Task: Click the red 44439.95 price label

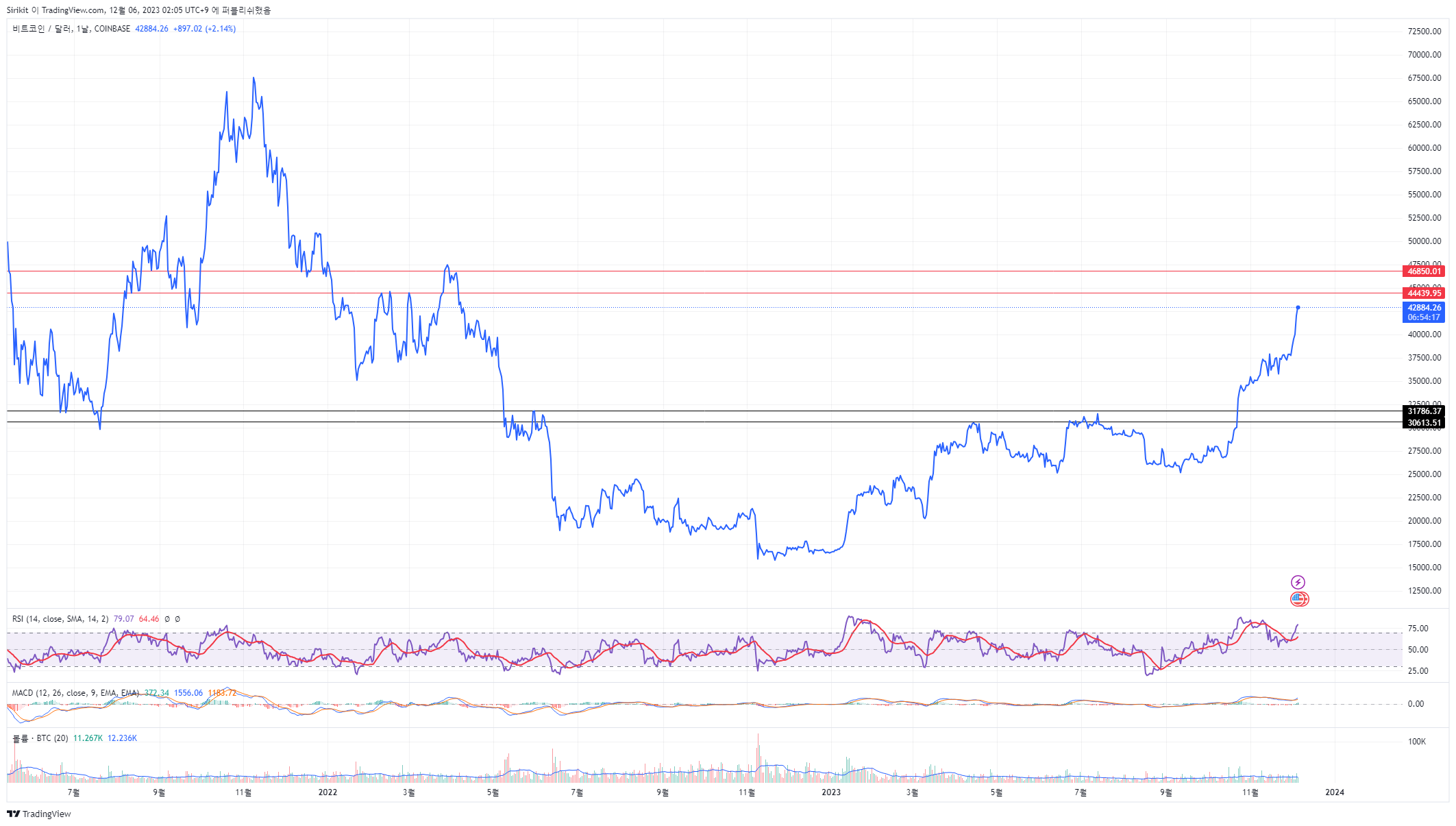Action: [1424, 293]
